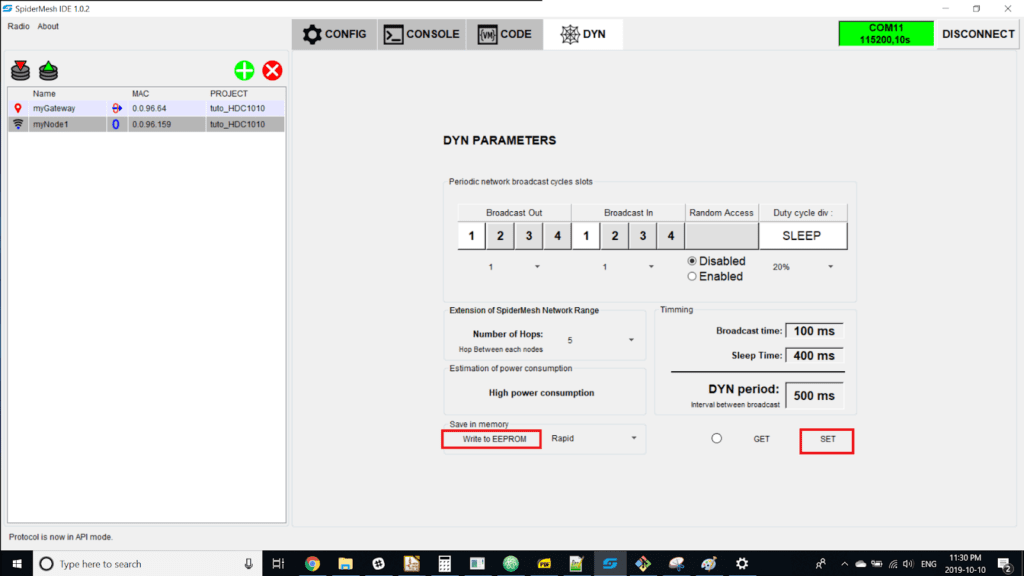Click the DYN period 500 ms field
Viewport: 1024px width, 576px height.
click(x=814, y=396)
